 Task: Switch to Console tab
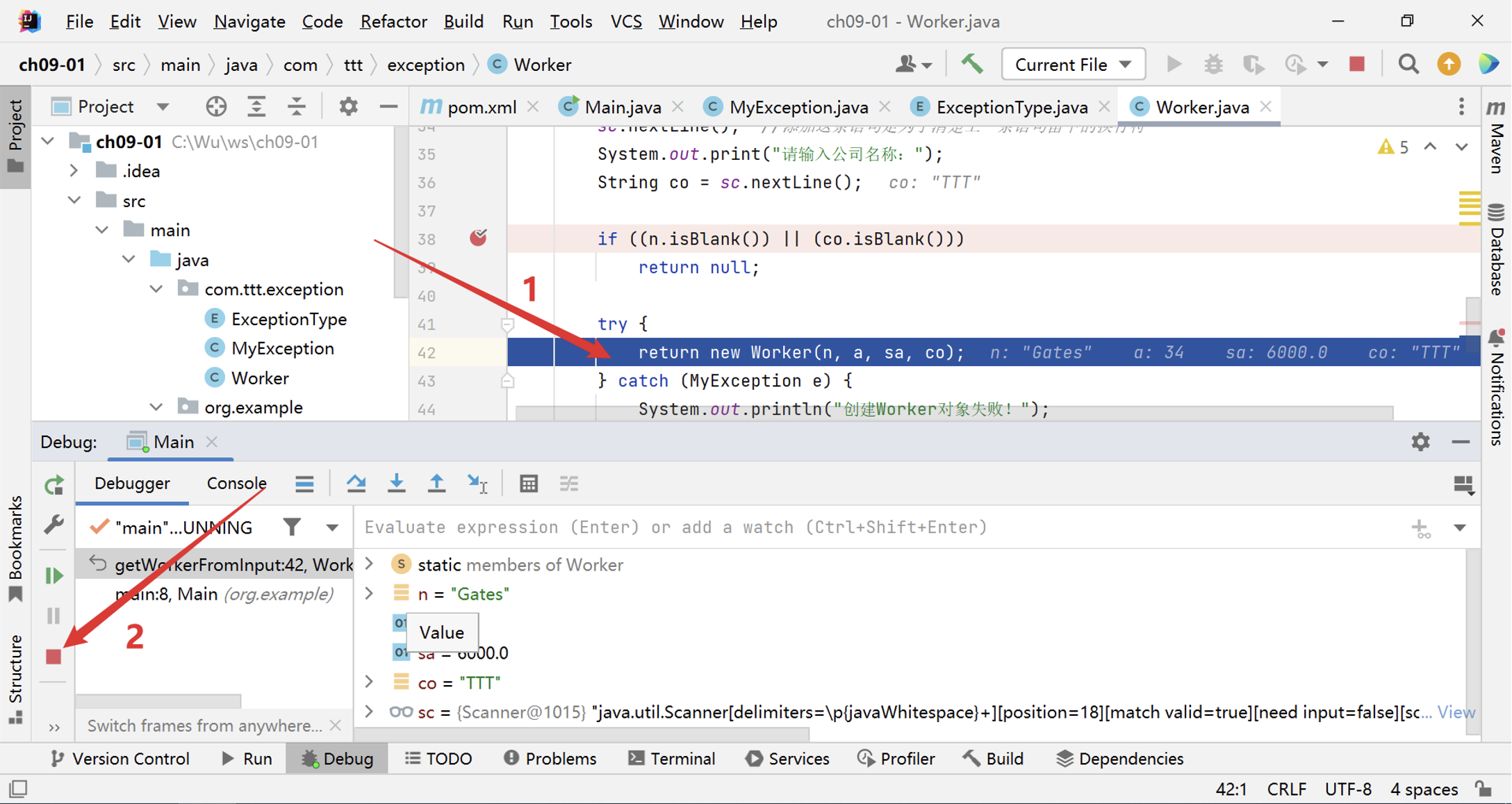coord(236,483)
